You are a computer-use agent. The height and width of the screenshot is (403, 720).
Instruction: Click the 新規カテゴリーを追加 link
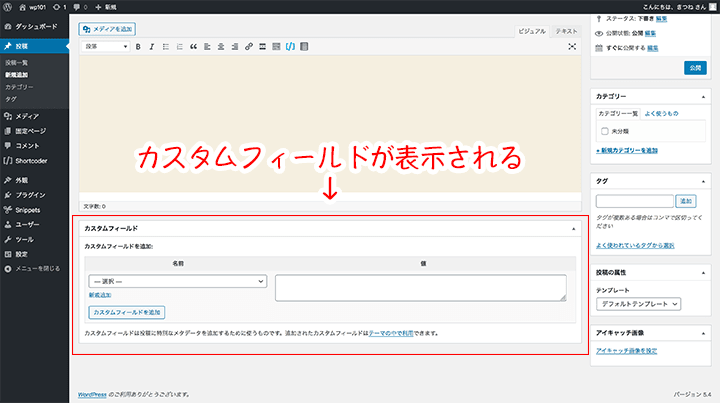[627, 151]
